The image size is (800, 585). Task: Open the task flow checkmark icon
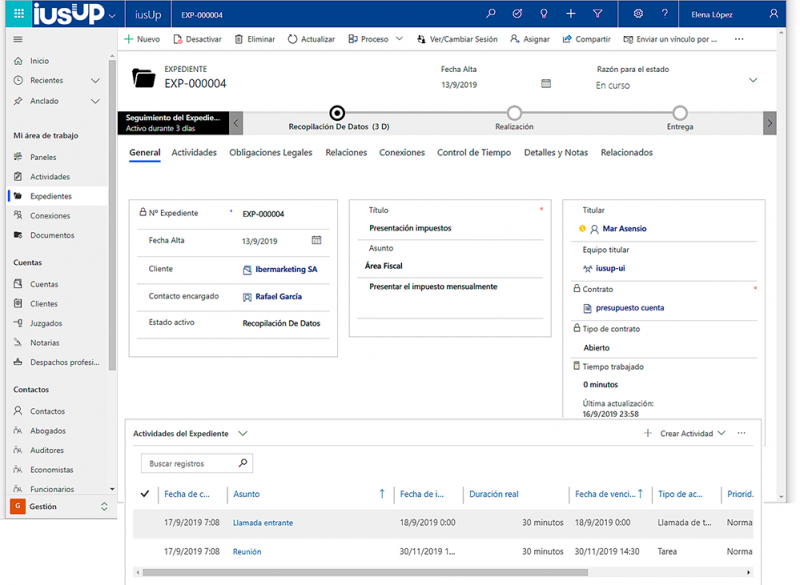tap(517, 14)
